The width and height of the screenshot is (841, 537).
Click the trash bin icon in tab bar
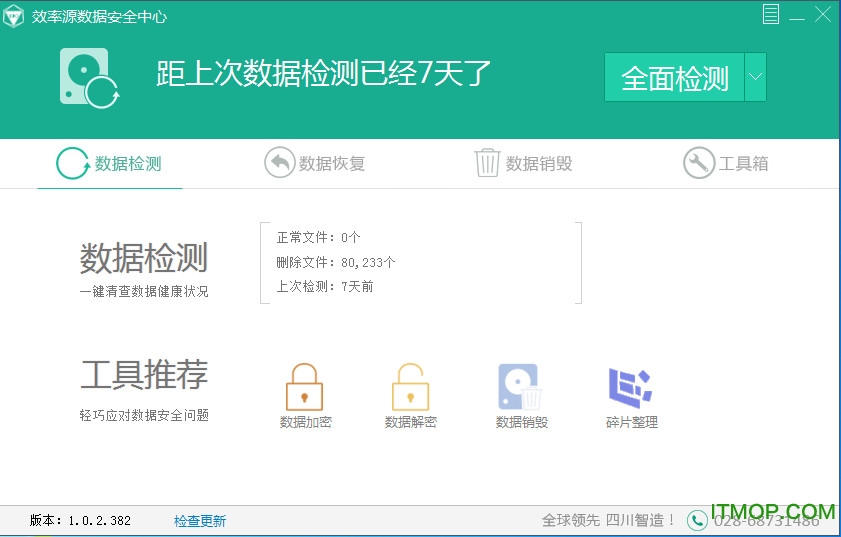pos(487,163)
